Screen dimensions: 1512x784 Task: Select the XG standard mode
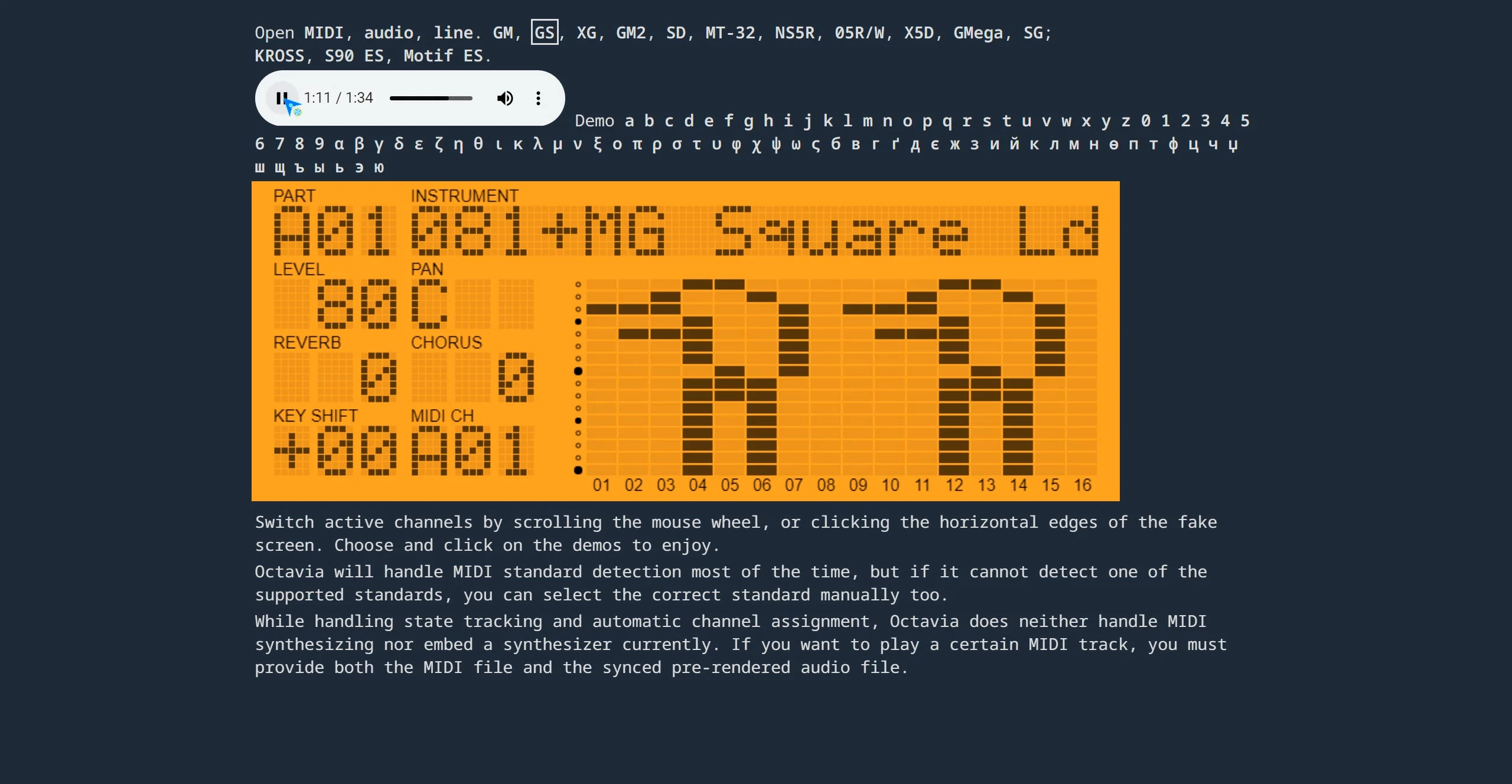586,32
